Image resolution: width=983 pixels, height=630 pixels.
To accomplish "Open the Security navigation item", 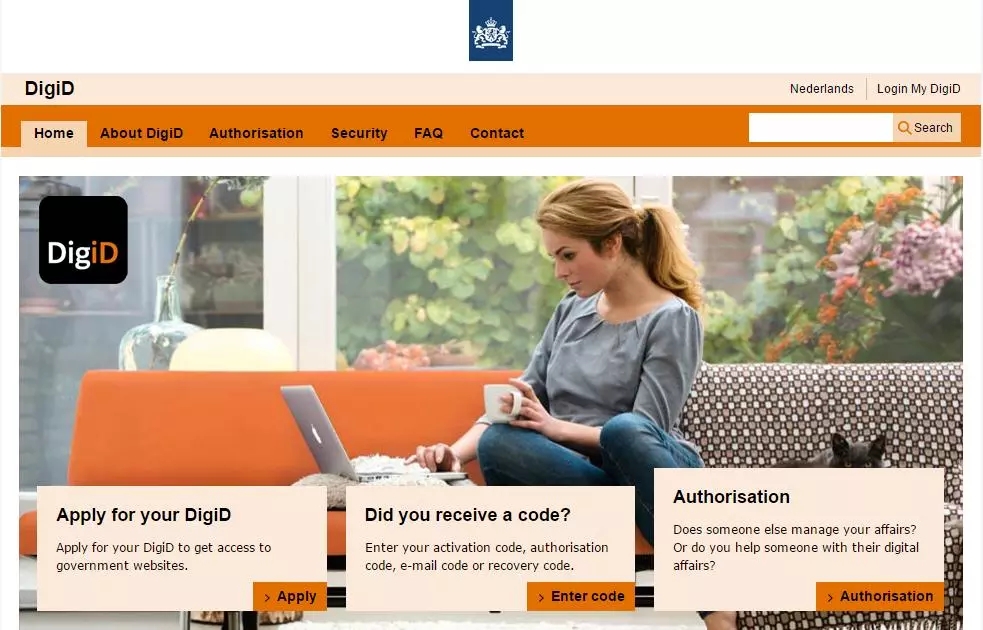I will (x=359, y=134).
